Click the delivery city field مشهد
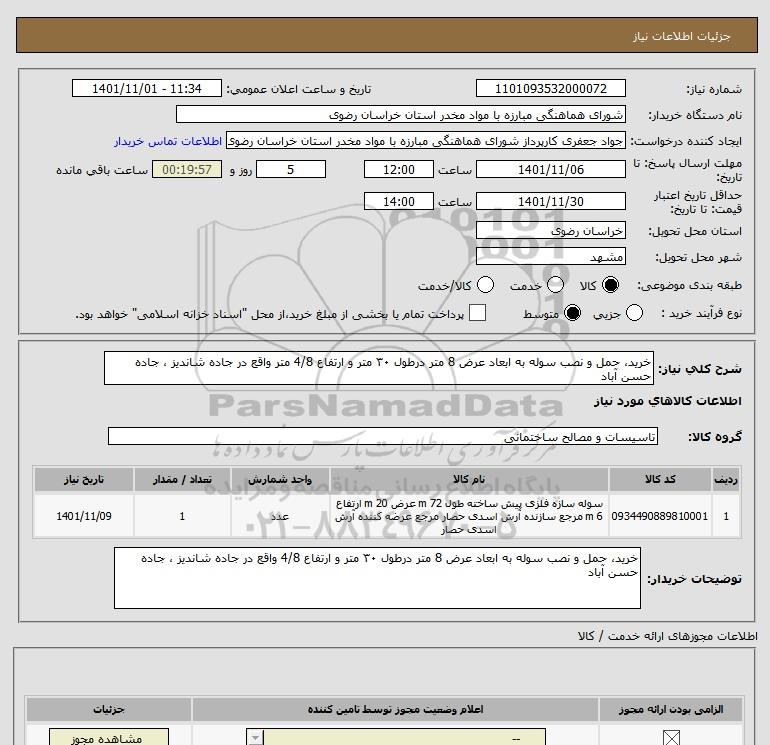Viewport: 770px width, 745px height. (x=550, y=256)
